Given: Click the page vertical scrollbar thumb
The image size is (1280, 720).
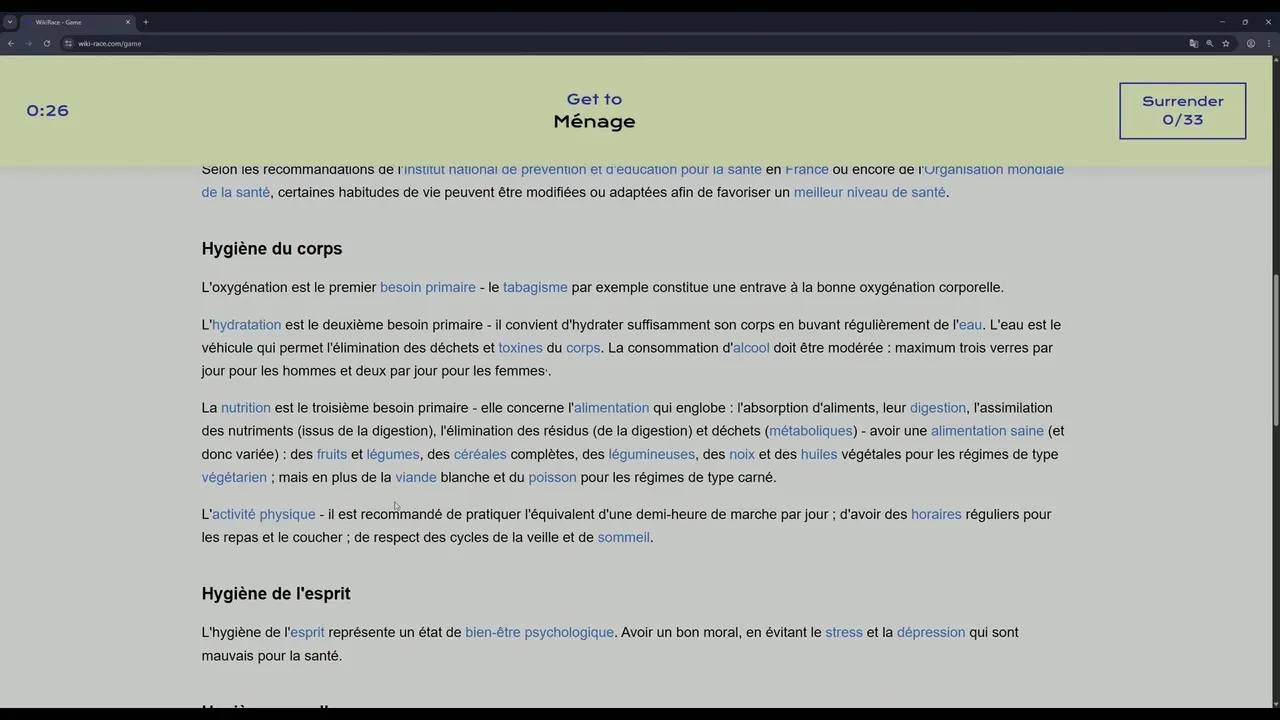Looking at the screenshot, I should click(1275, 350).
